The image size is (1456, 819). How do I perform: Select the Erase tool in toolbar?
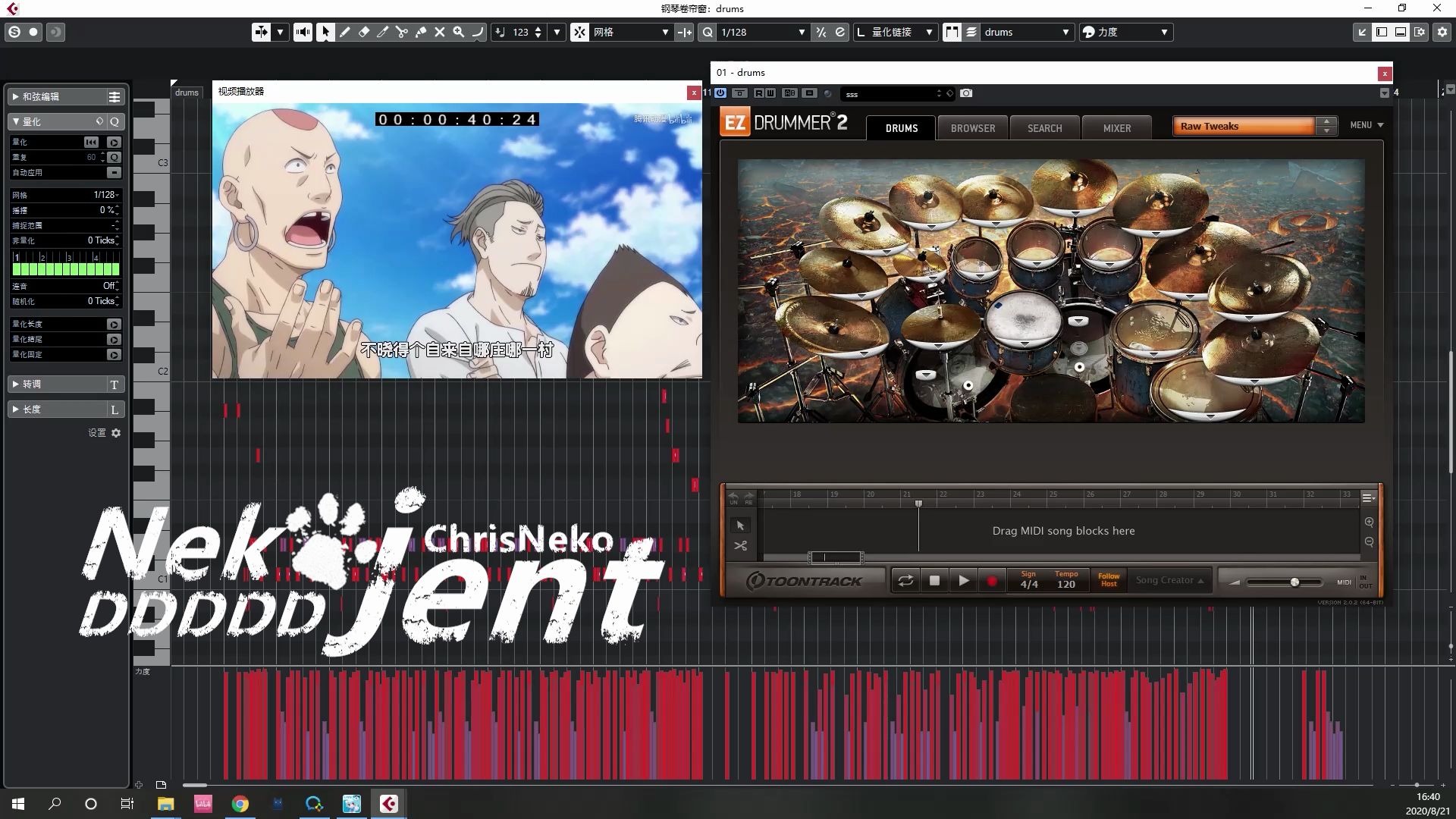point(364,32)
